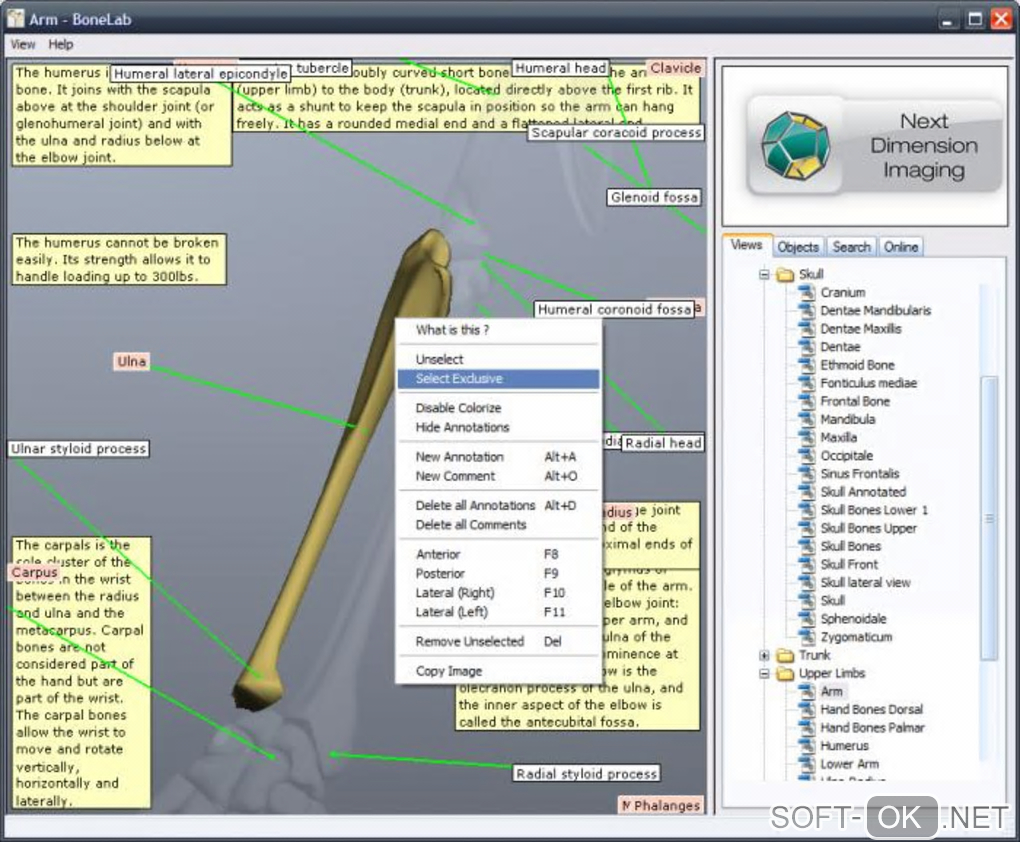
Task: Click the icon beside Skull Annotated
Action: click(x=807, y=492)
